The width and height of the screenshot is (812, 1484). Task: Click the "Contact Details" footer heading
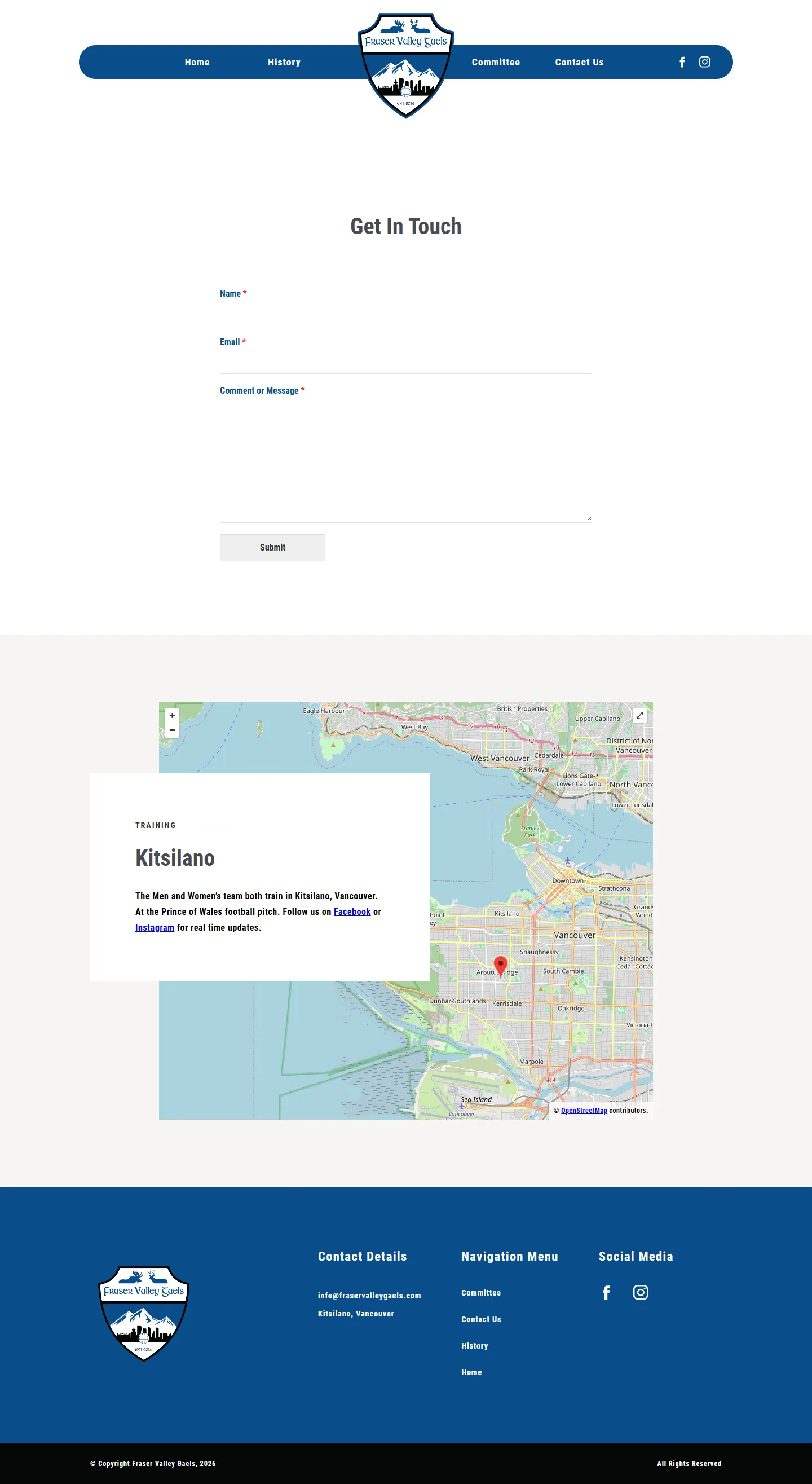click(362, 1257)
